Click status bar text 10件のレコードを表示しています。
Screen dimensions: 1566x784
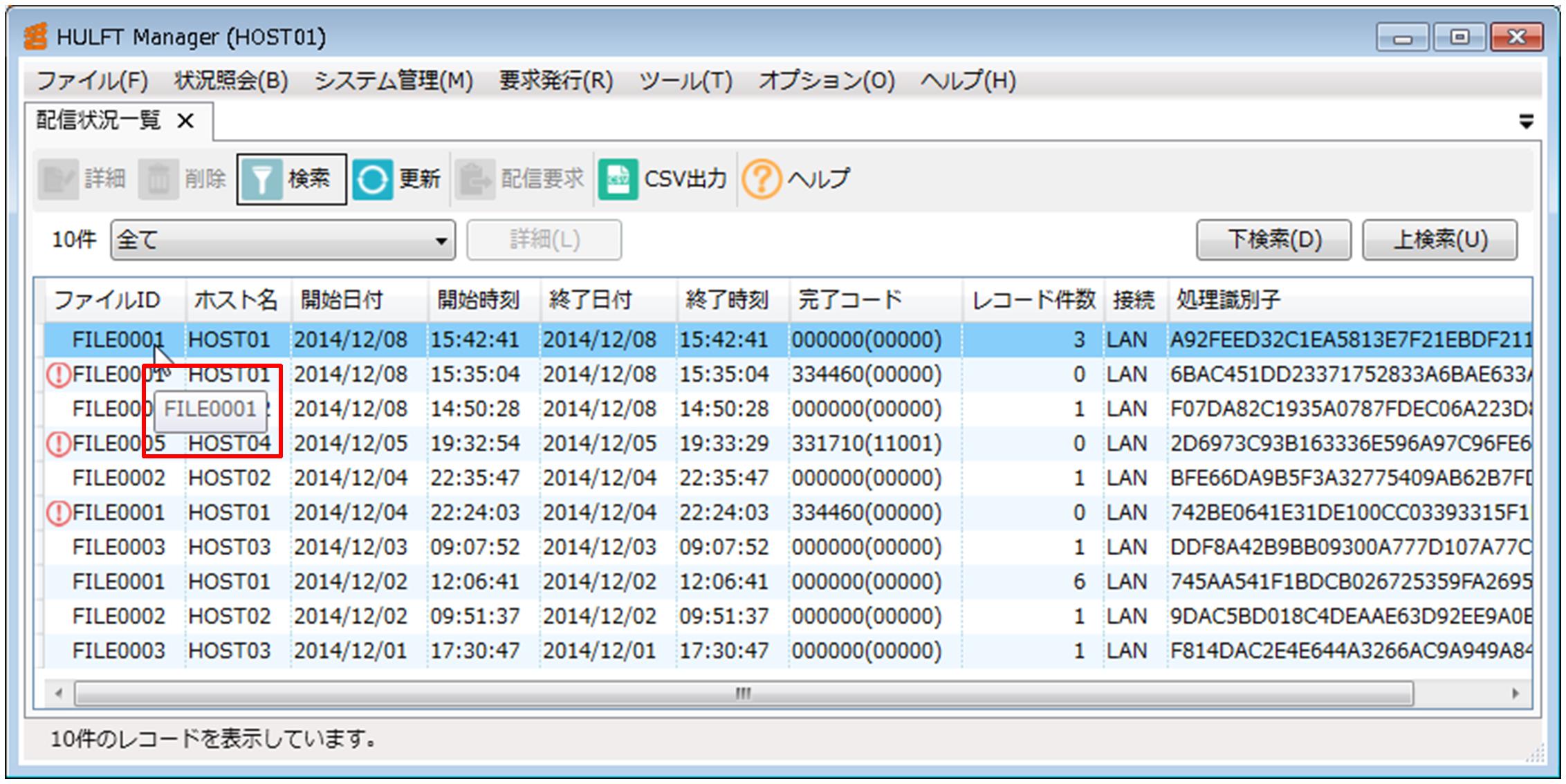pyautogui.click(x=214, y=740)
